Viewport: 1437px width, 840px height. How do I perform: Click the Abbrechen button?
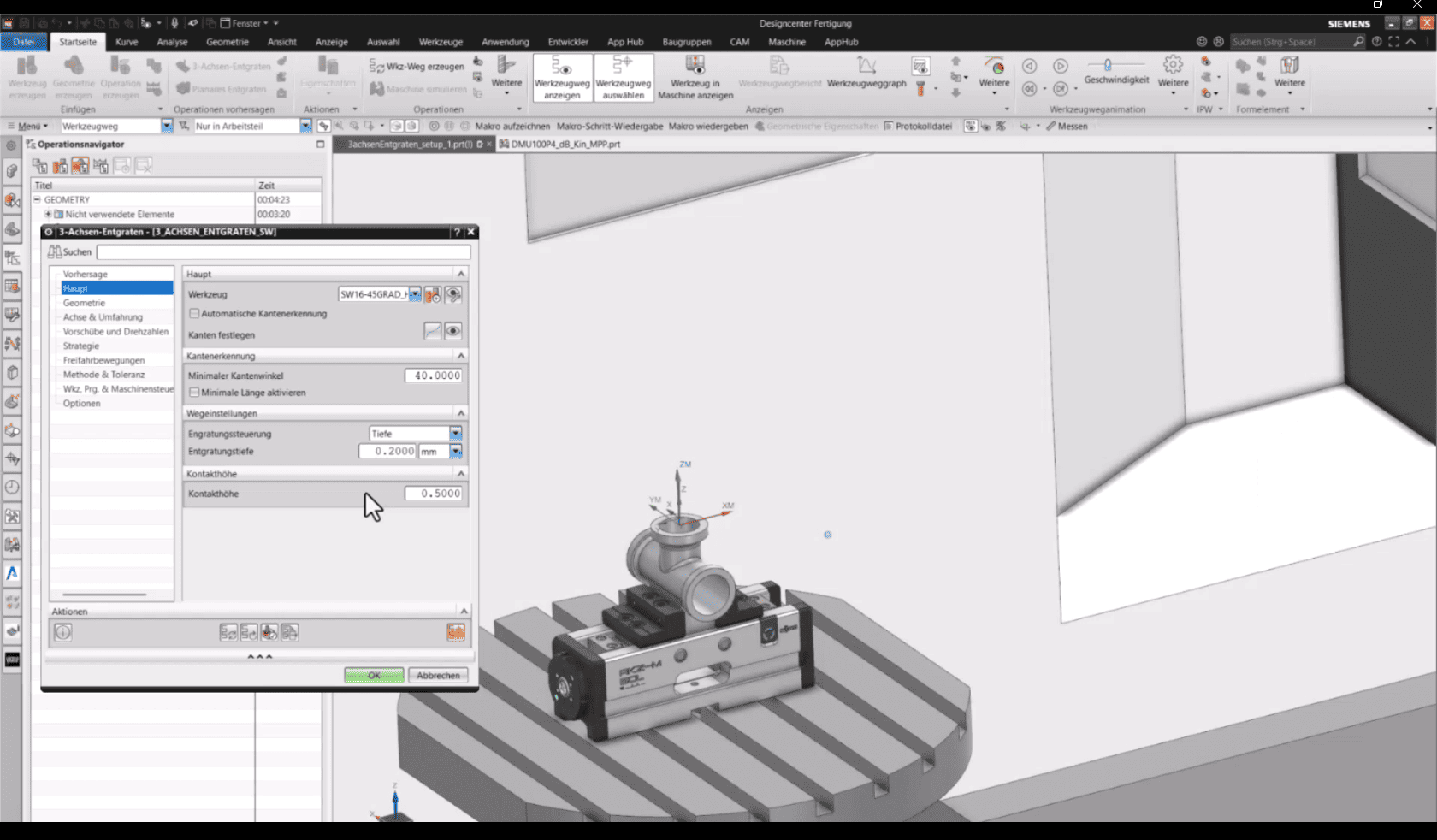438,676
